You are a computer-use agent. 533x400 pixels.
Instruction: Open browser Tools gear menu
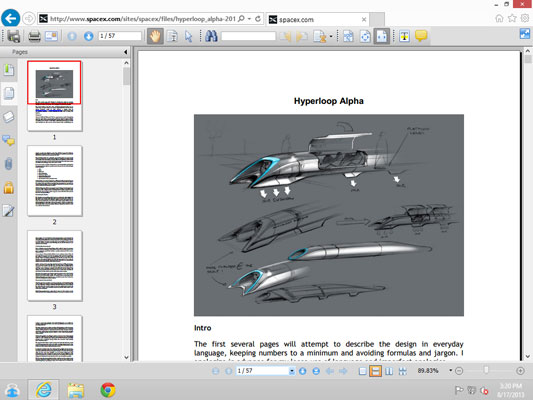pyautogui.click(x=525, y=18)
